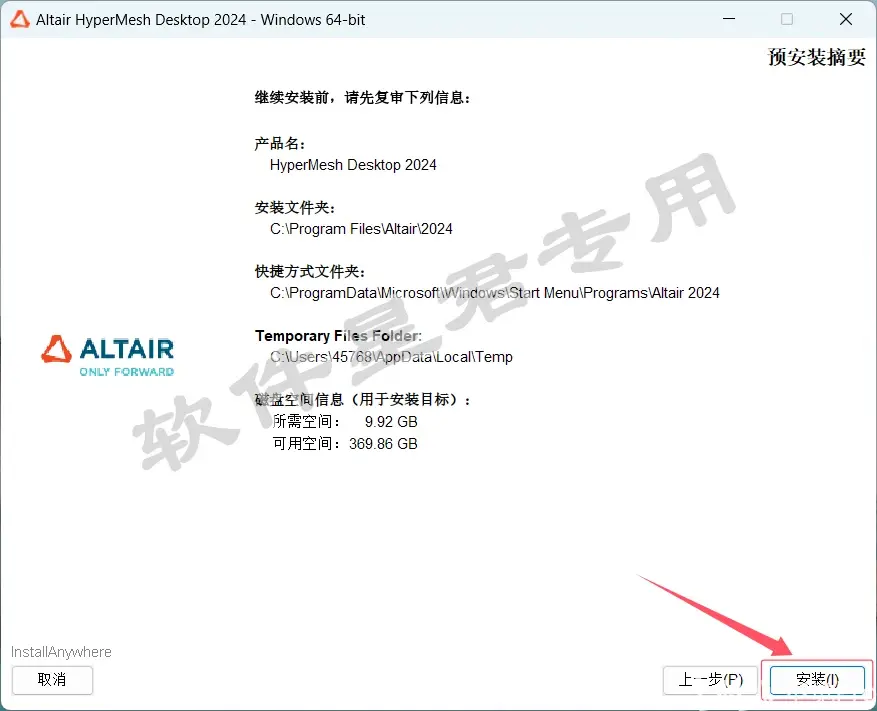877x711 pixels.
Task: Click the 安装(I) install button
Action: 817,680
